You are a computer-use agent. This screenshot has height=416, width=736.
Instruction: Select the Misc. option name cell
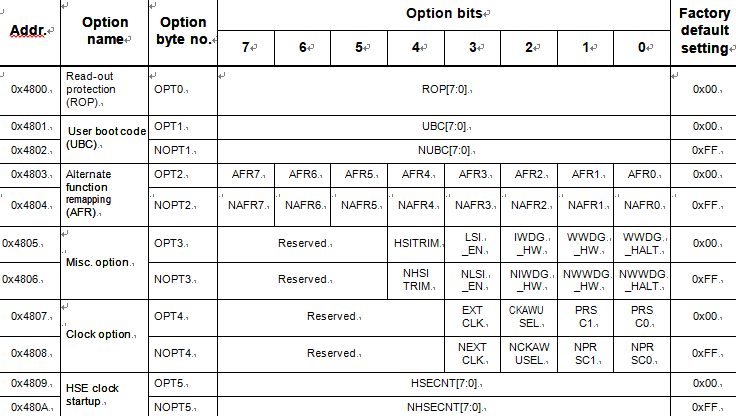pyautogui.click(x=104, y=263)
